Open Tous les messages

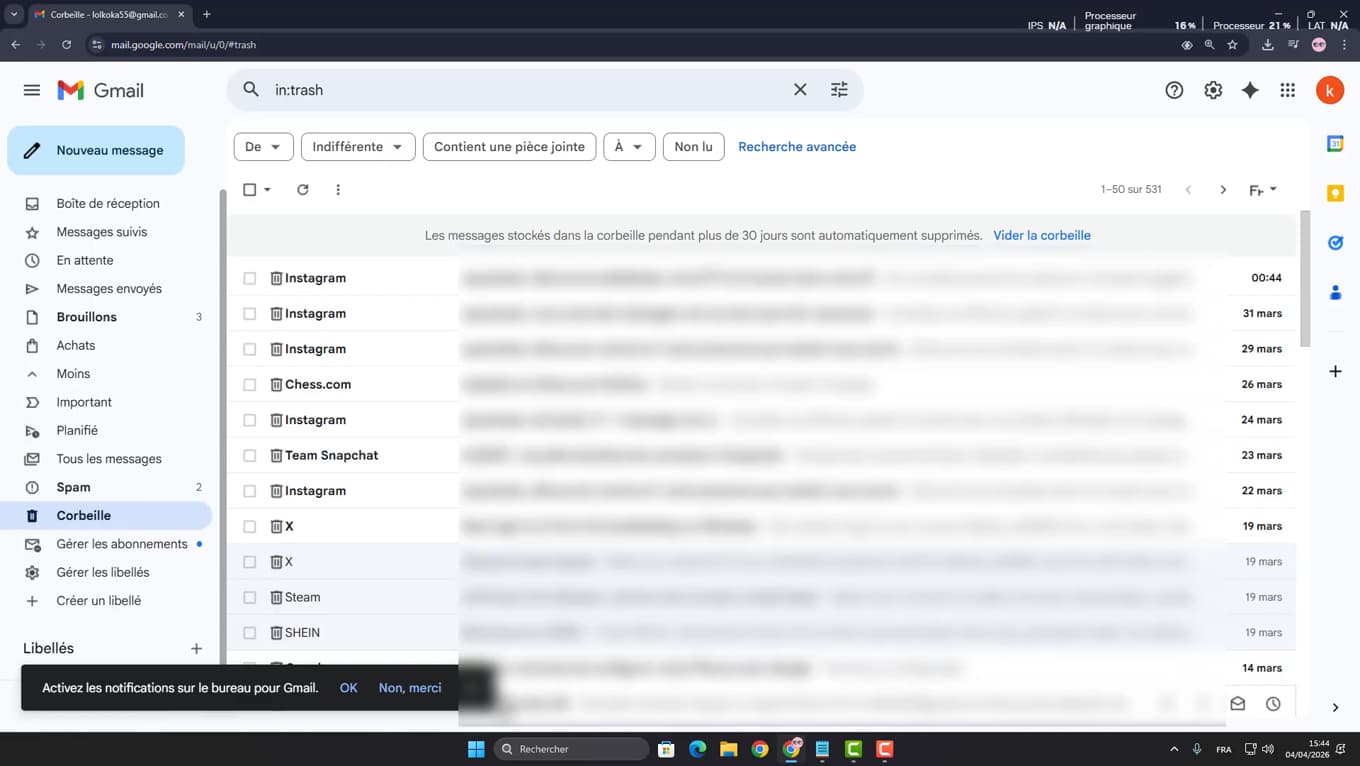[107, 459]
